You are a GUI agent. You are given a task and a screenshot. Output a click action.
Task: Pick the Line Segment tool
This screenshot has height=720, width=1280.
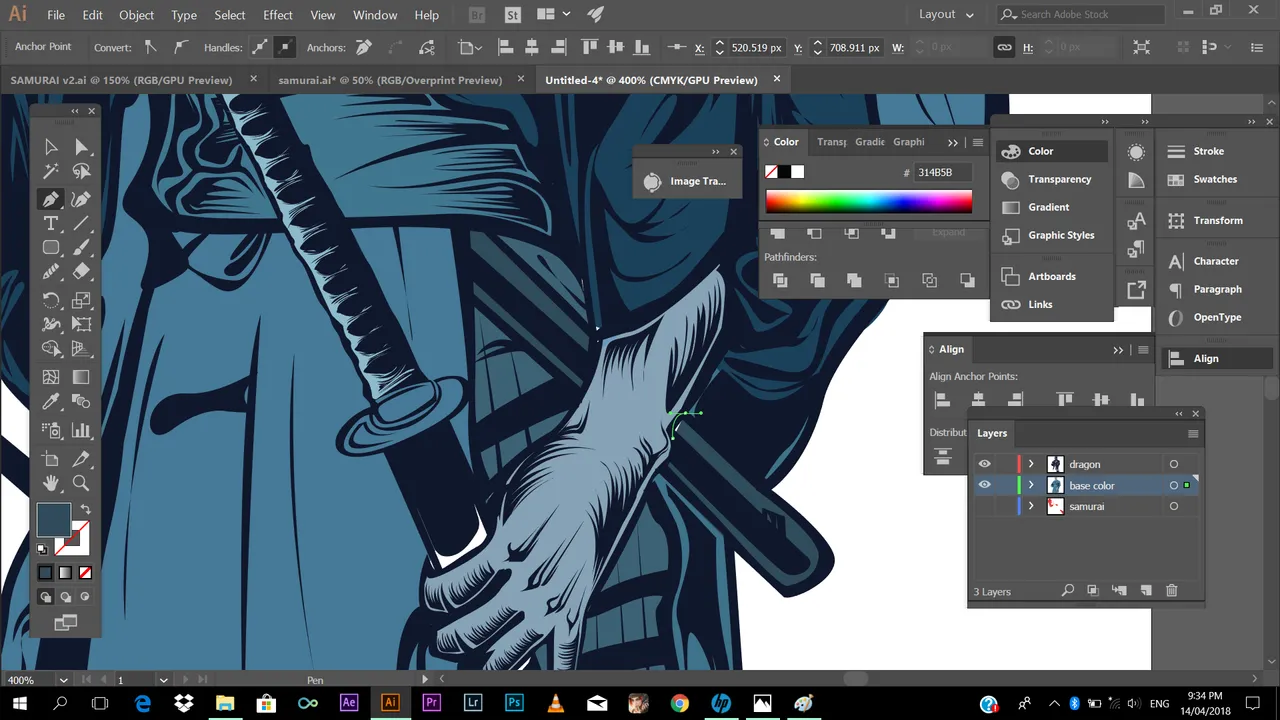(82, 224)
